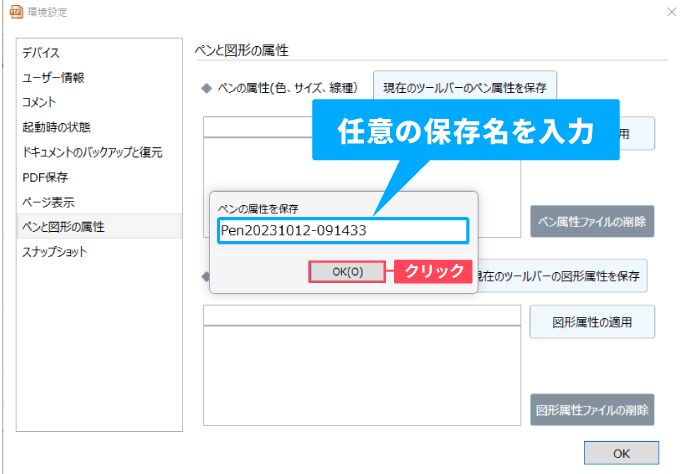Click the pen attribute name input field

[x=342, y=230]
